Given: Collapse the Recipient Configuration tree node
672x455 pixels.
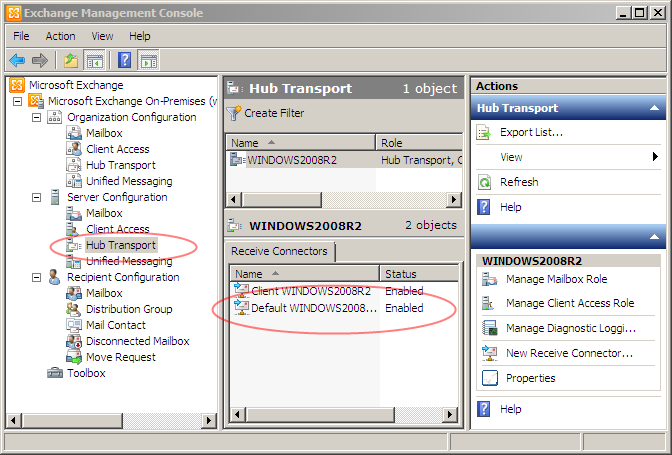Looking at the screenshot, I should [x=37, y=277].
